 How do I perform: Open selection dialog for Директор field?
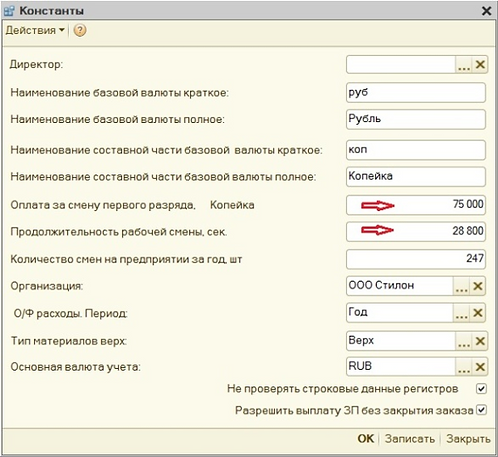point(464,64)
